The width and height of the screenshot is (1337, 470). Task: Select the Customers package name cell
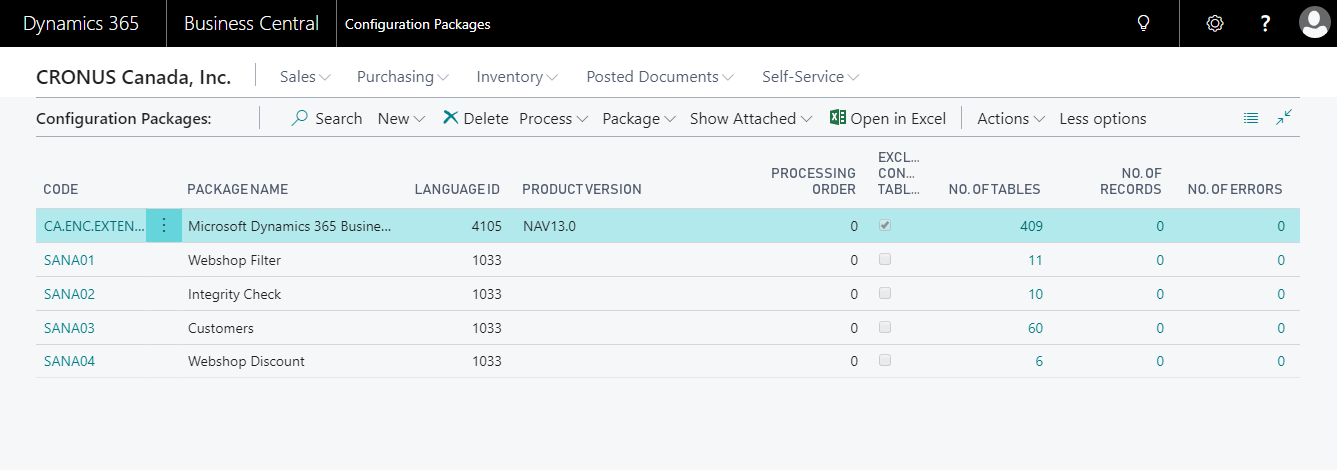click(x=221, y=328)
